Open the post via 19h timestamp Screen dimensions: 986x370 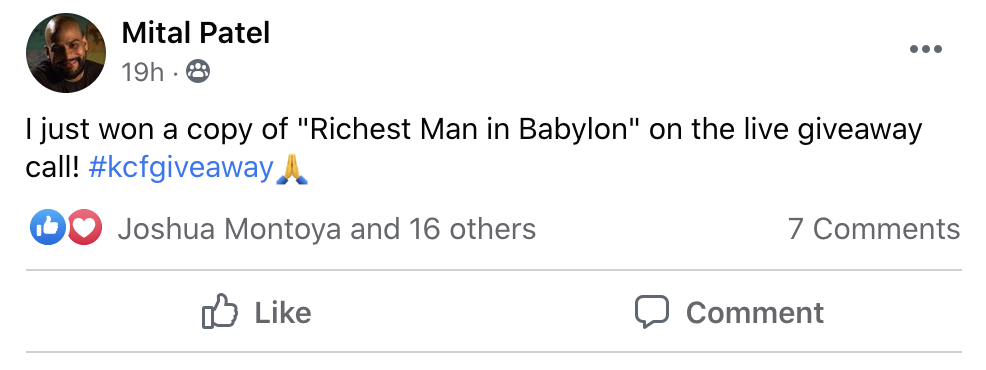(143, 72)
